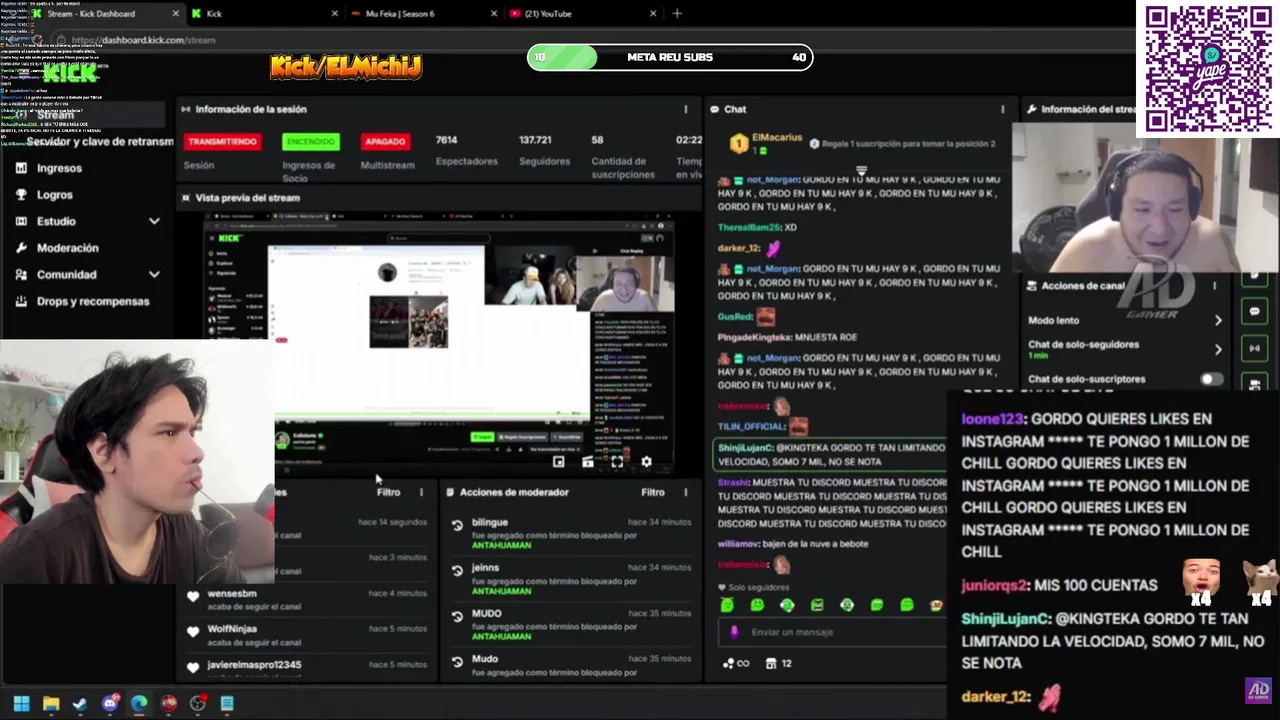
Task: Click bilingue blocked term entry
Action: (570, 533)
